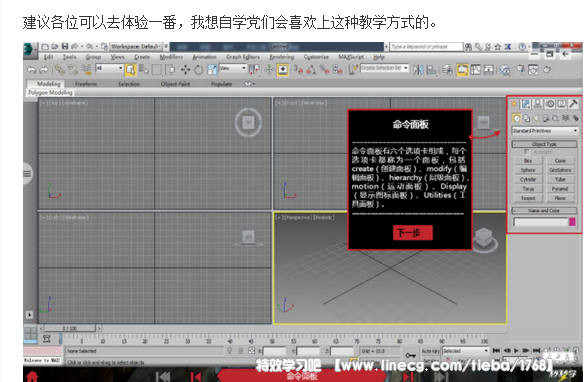
Task: Open Render Setup icon
Action: pyautogui.click(x=521, y=70)
